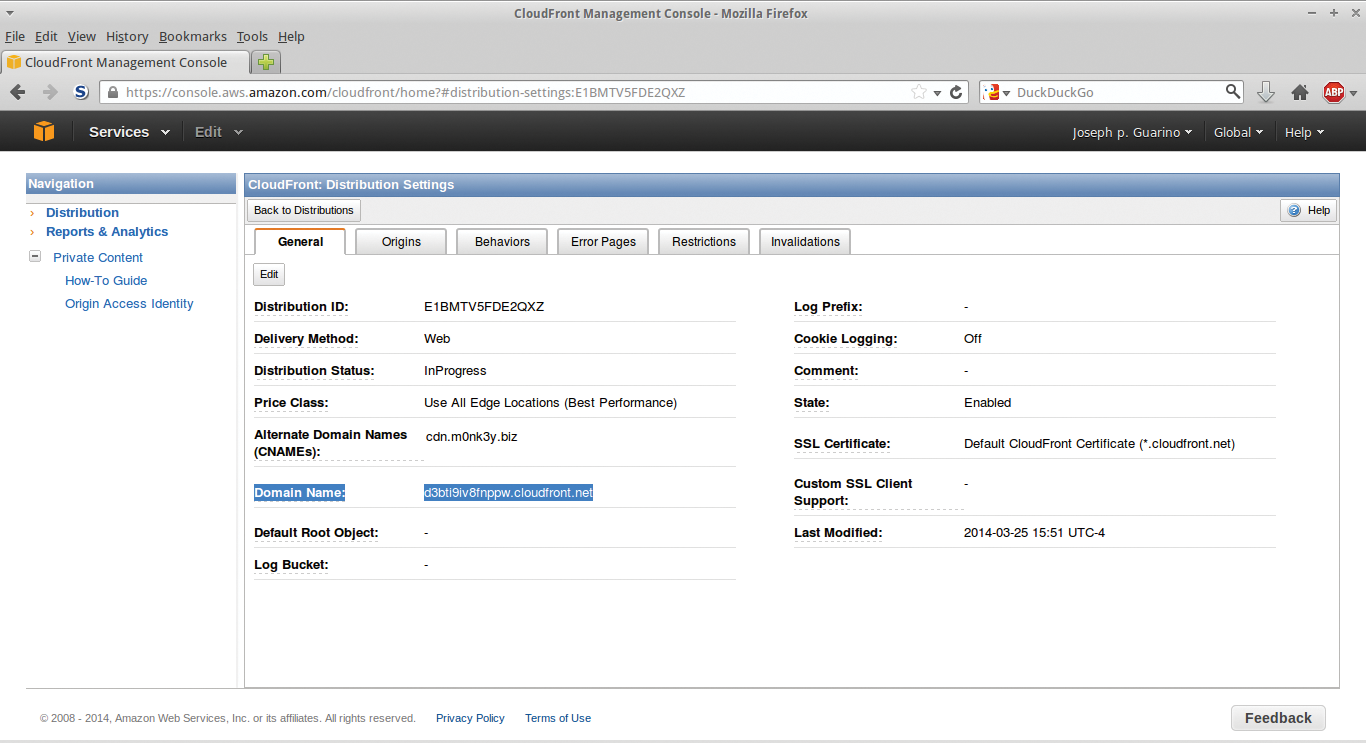Open Origin Access Identity link
The image size is (1366, 743).
[129, 304]
